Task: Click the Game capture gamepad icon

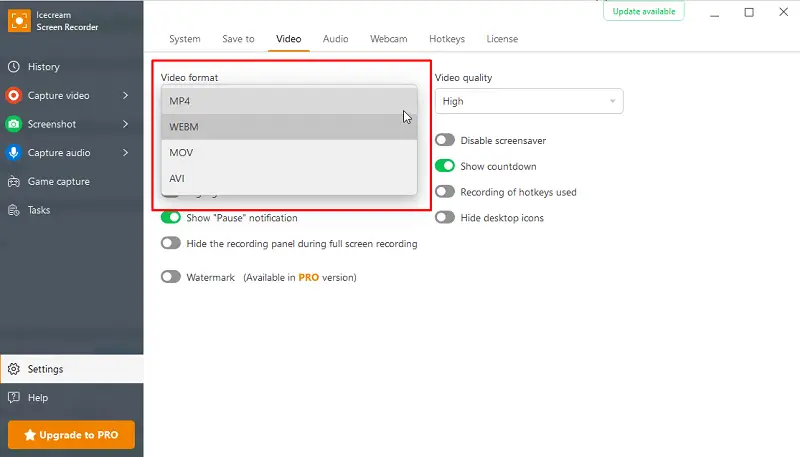Action: coord(14,181)
